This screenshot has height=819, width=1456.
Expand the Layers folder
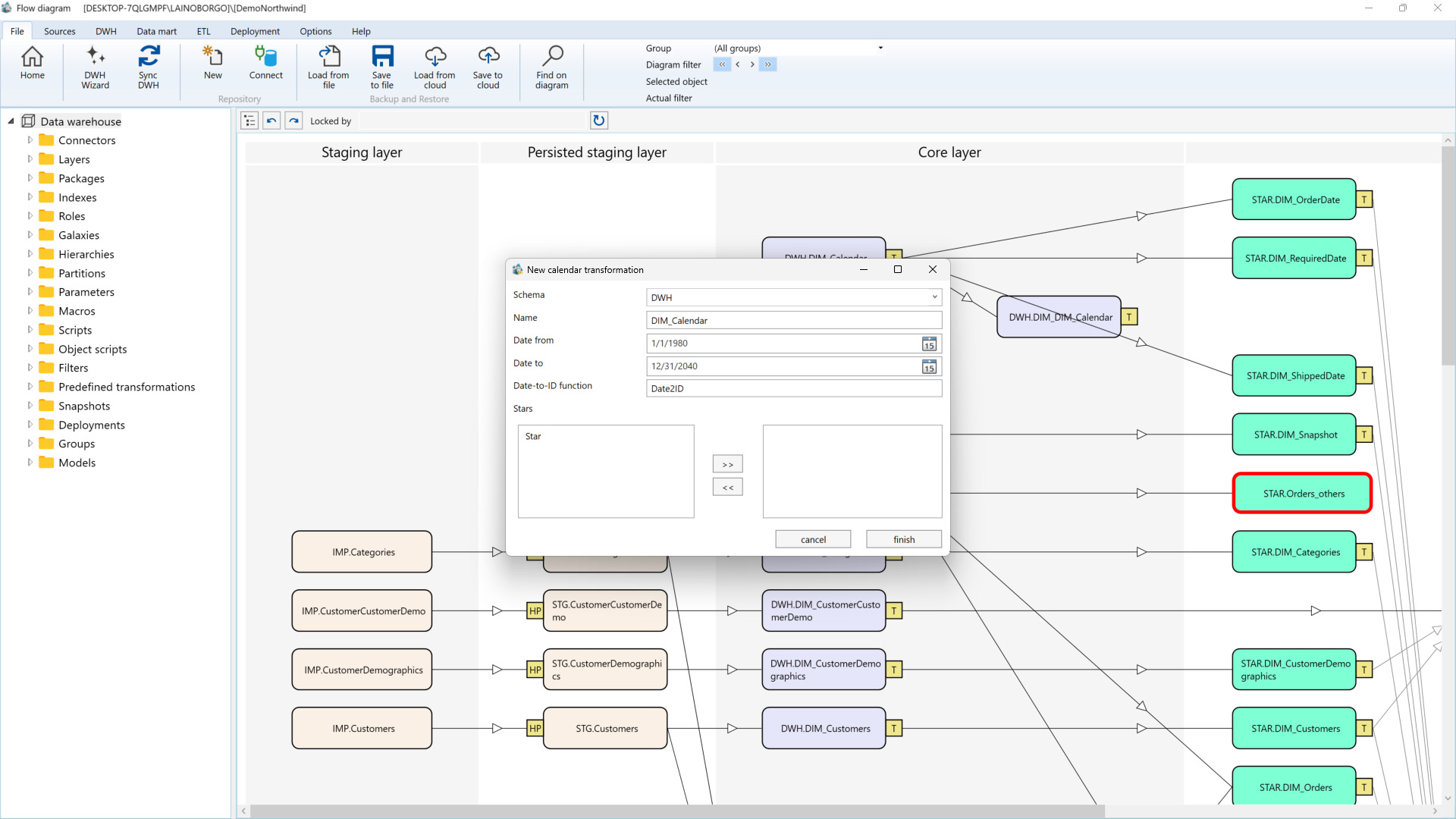point(30,159)
